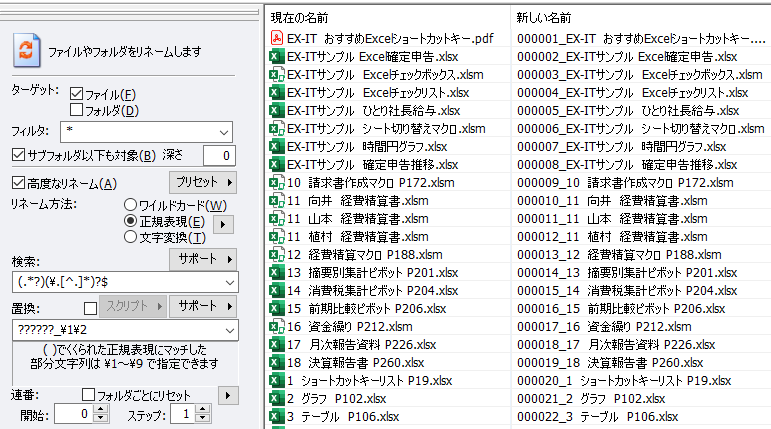Click PDF icon of EX-IT おすすめExcelショートカットキー.pdf

point(277,38)
